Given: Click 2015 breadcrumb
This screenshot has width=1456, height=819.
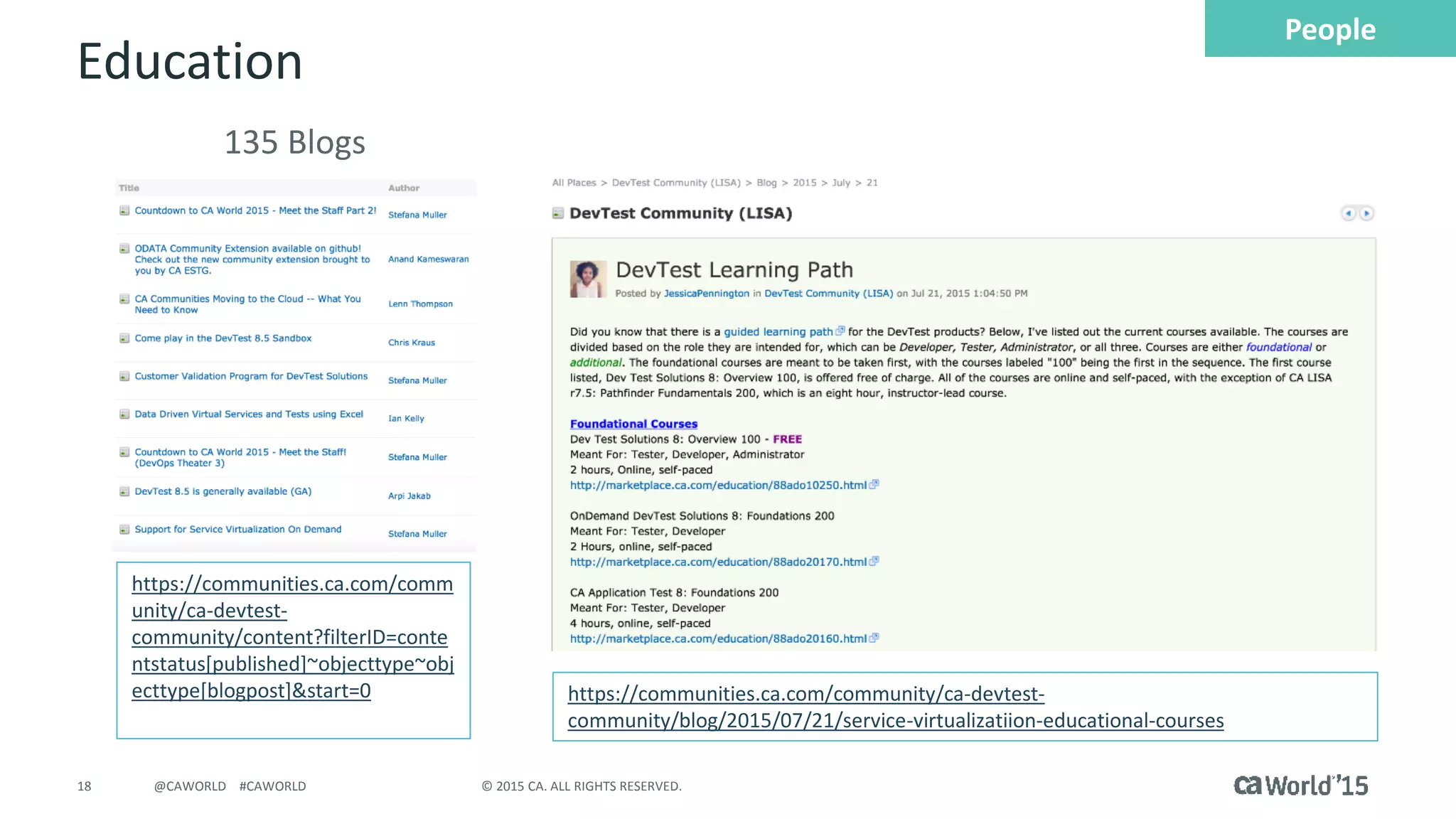Looking at the screenshot, I should 805,183.
